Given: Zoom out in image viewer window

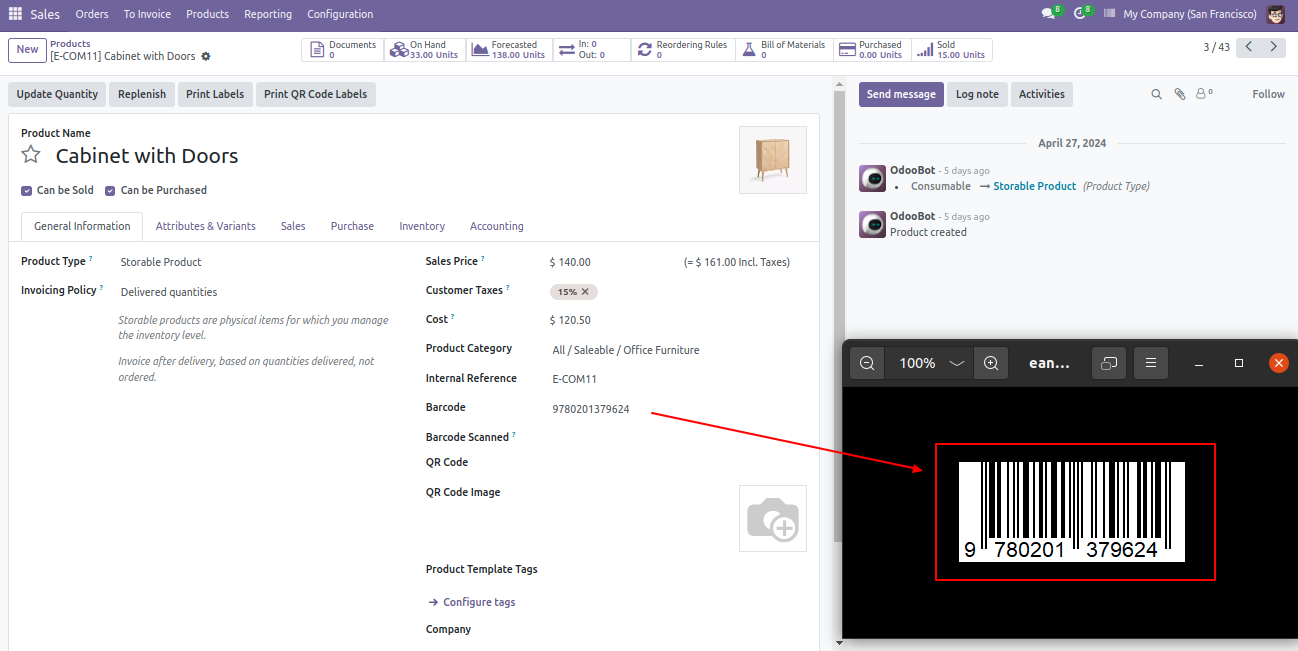Looking at the screenshot, I should 867,363.
